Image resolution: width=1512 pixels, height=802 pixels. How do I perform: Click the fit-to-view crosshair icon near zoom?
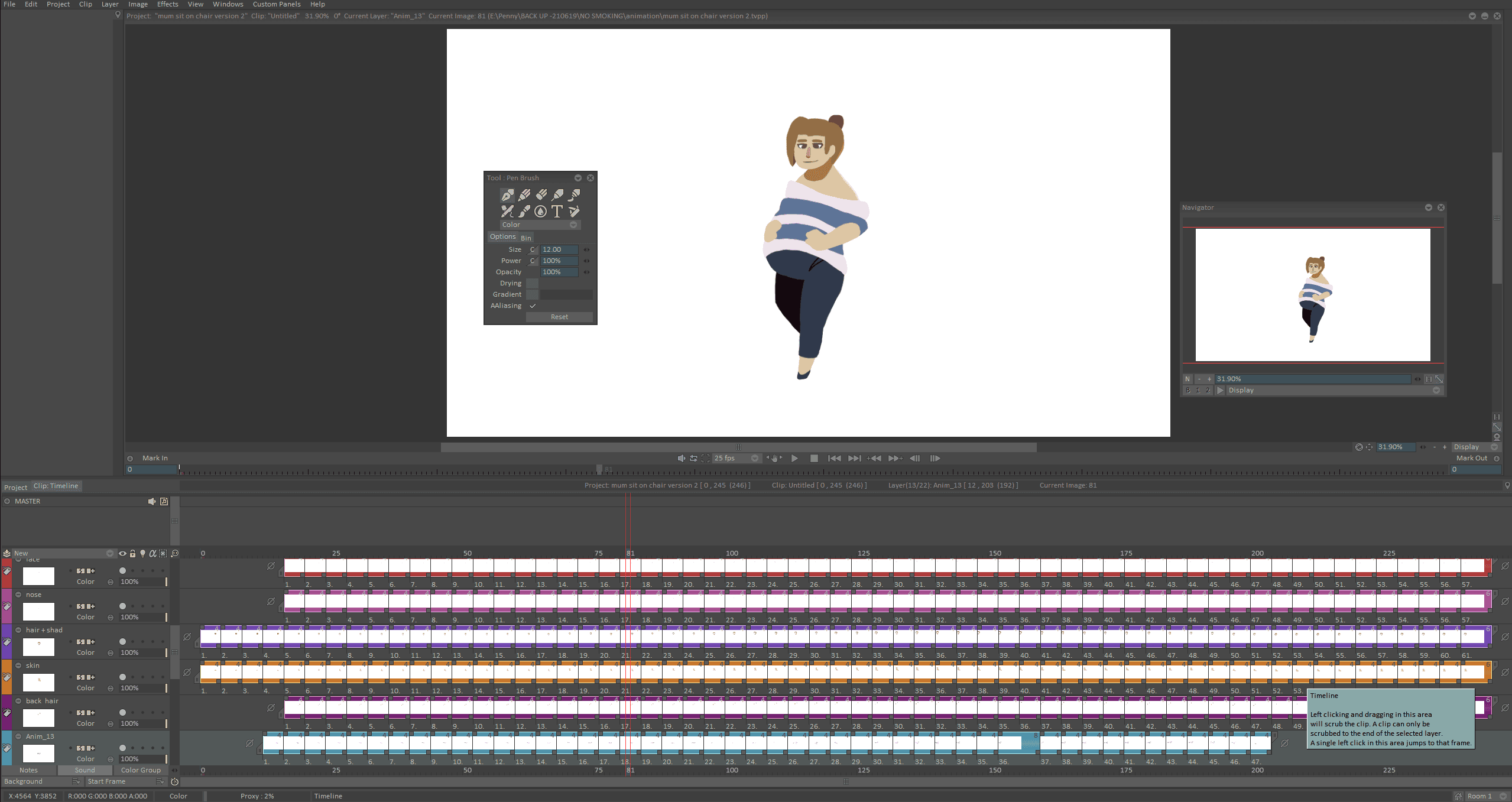(x=1369, y=447)
